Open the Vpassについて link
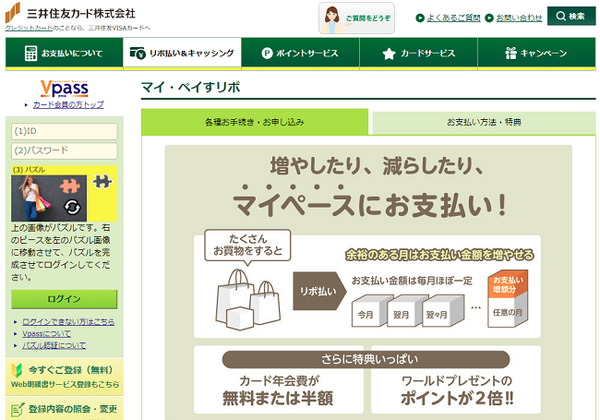This screenshot has width=600, height=420. 46,334
